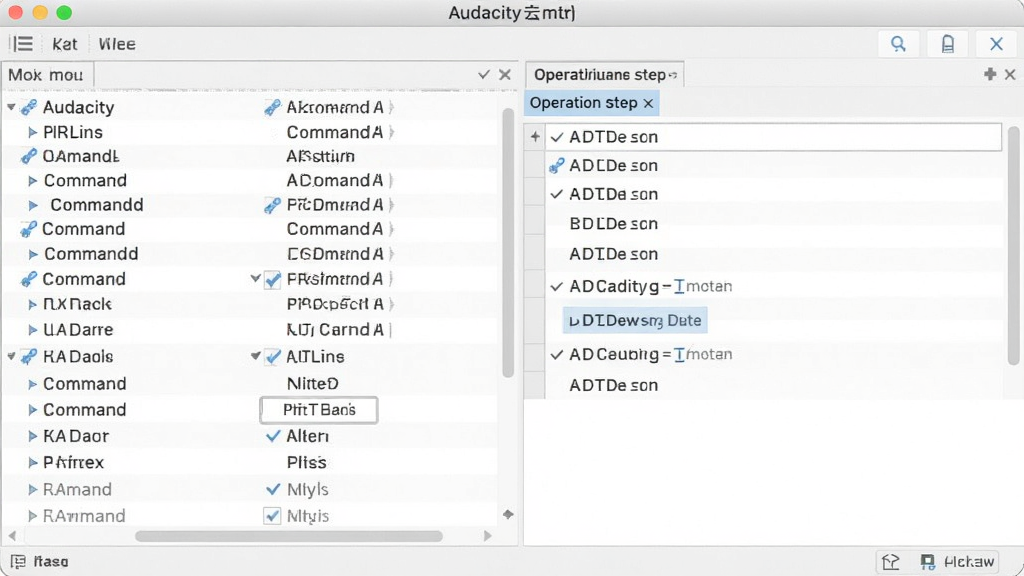Open dropdown arrow beside FRsimarnd A
This screenshot has height=576, width=1024.
(255, 279)
